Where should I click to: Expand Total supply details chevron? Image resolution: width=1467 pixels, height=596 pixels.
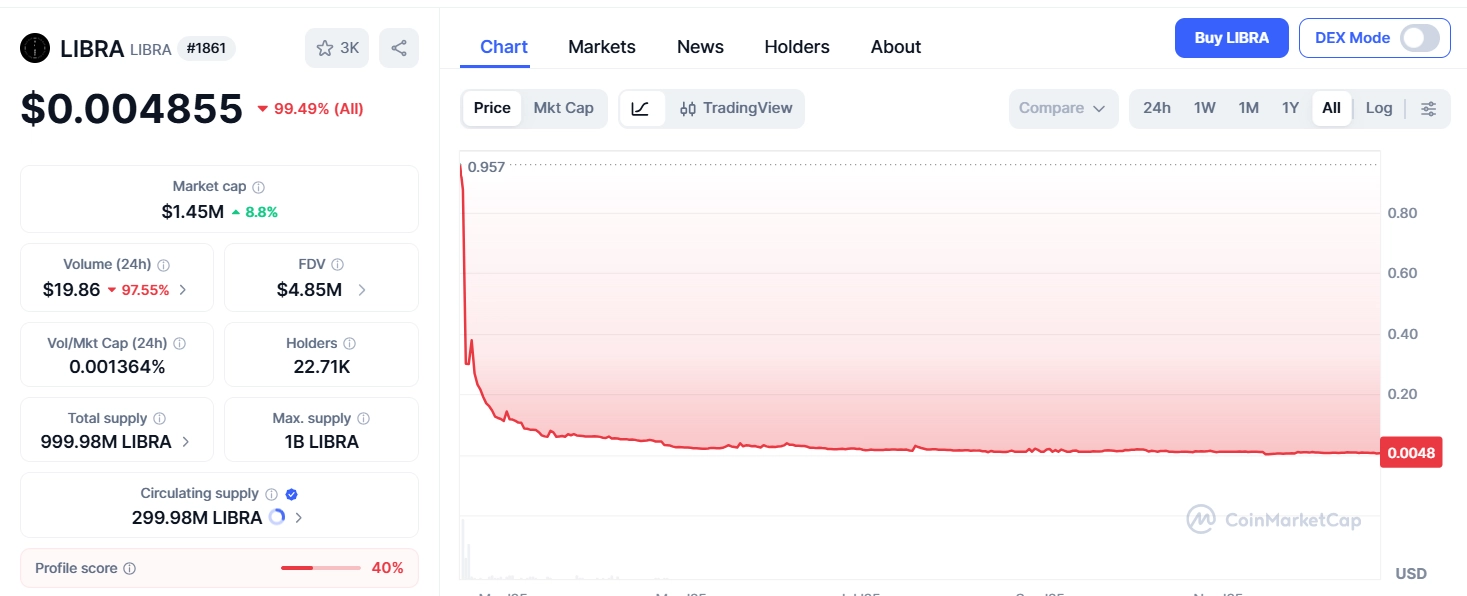[x=186, y=442]
